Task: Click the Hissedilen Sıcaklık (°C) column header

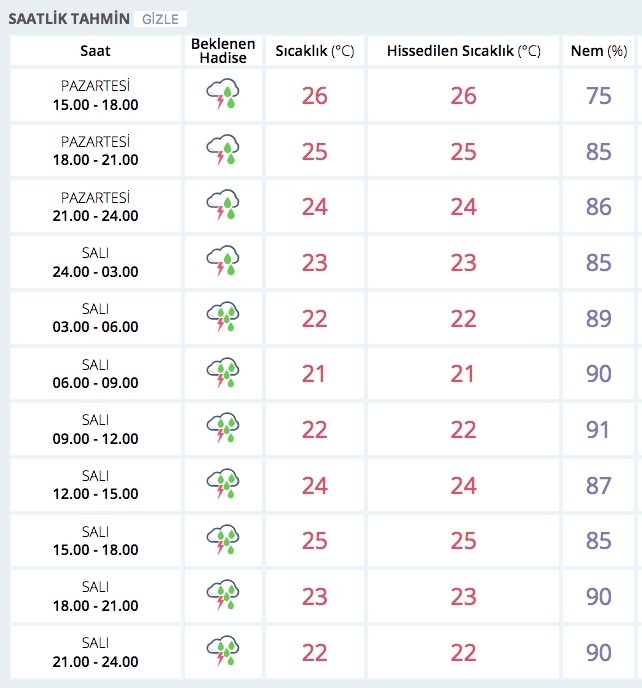Action: (463, 51)
